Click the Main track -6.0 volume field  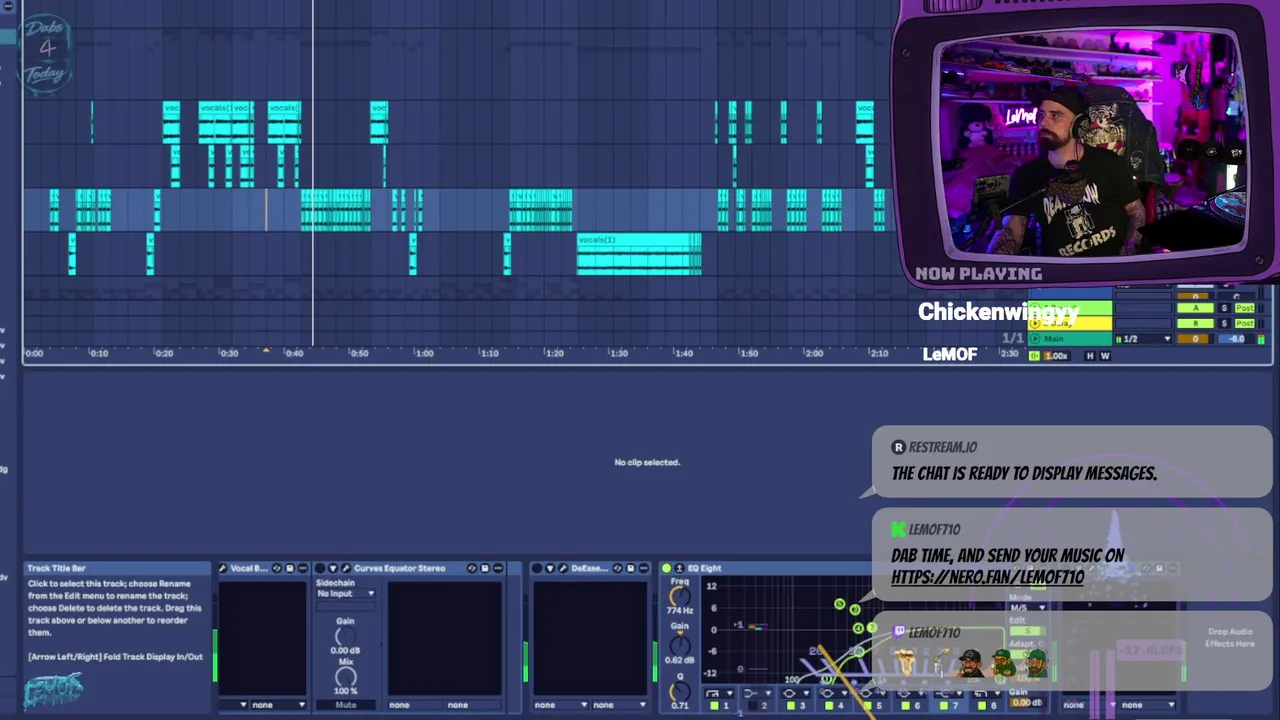coord(1237,339)
